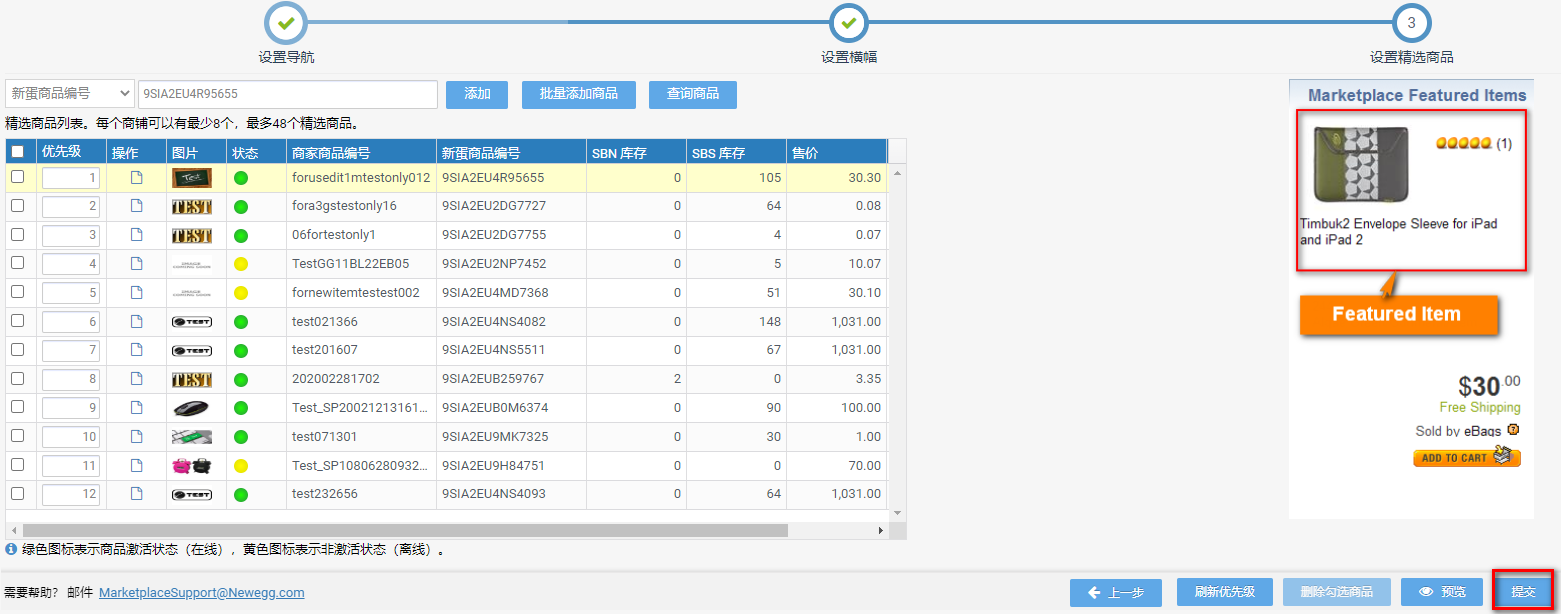This screenshot has width=1561, height=614.
Task: Click the step 3 circle 设置精选商品
Action: click(1411, 22)
